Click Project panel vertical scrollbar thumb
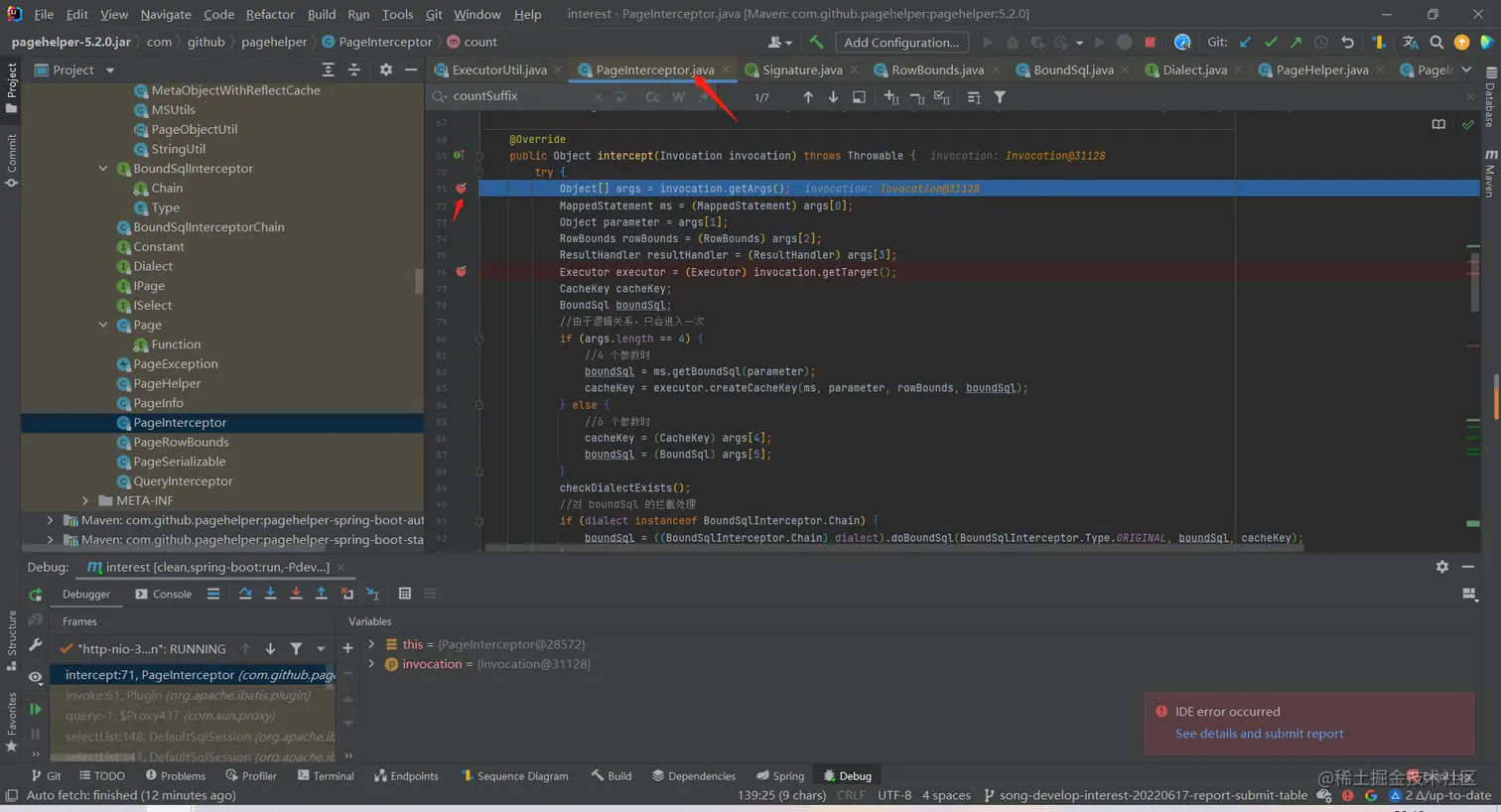1501x812 pixels. click(419, 282)
